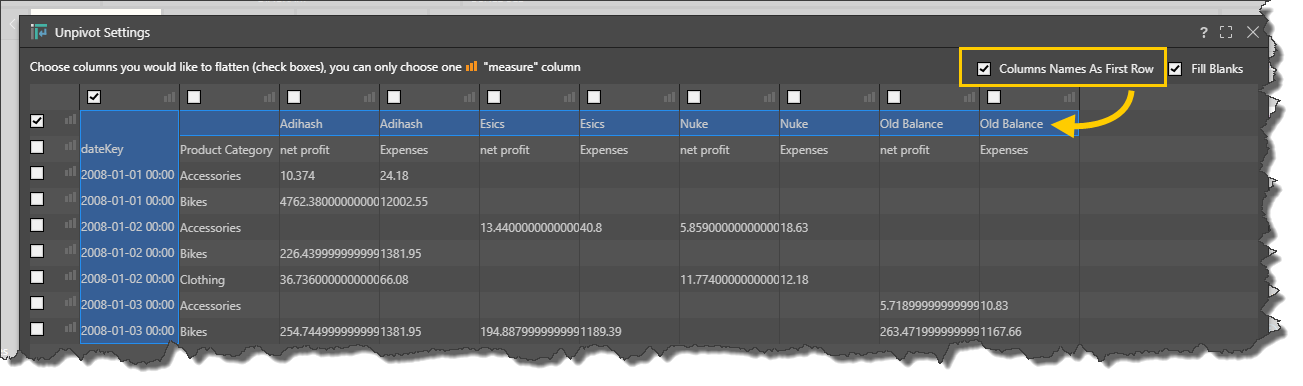
Task: Click the Unpivot Settings logo icon
Action: (39, 32)
